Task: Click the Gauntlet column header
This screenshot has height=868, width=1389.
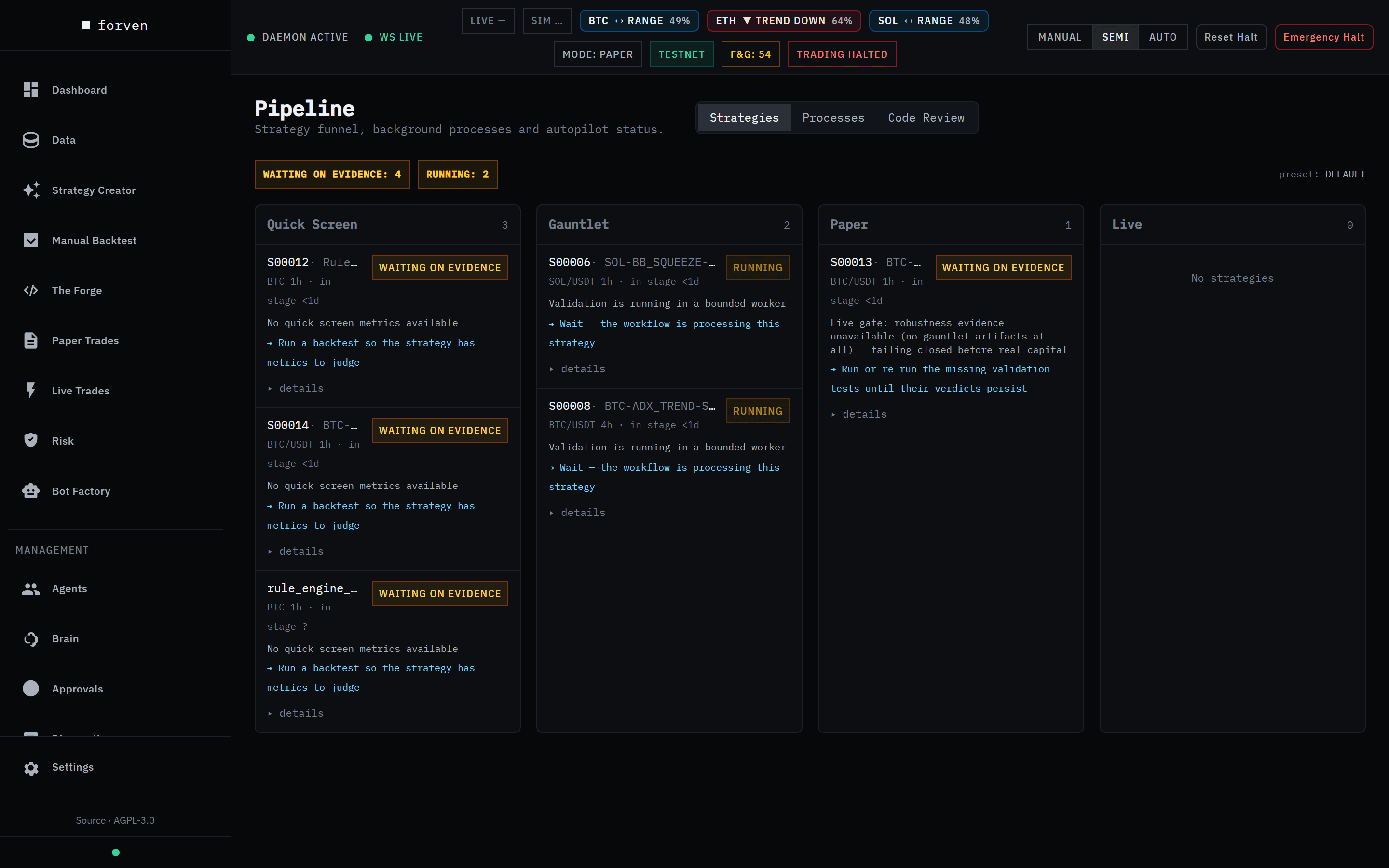Action: tap(668, 224)
